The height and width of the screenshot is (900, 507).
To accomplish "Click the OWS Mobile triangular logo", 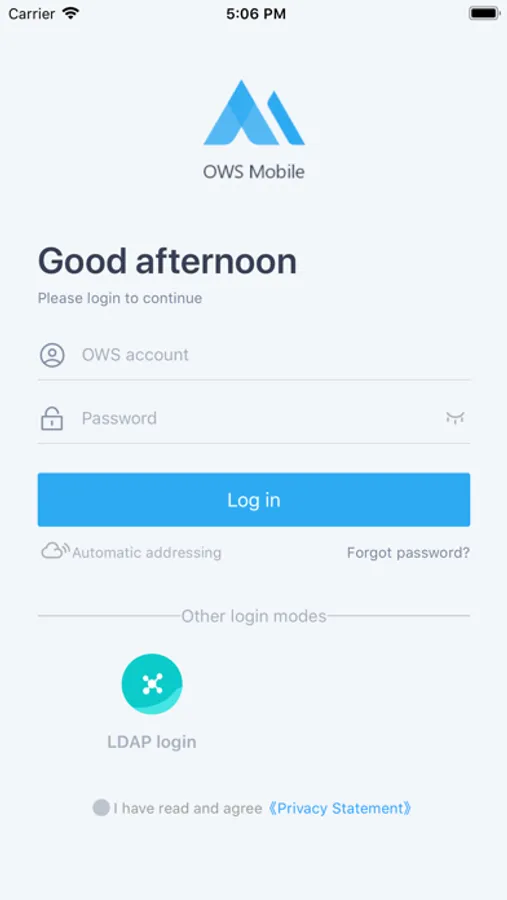I will (254, 112).
